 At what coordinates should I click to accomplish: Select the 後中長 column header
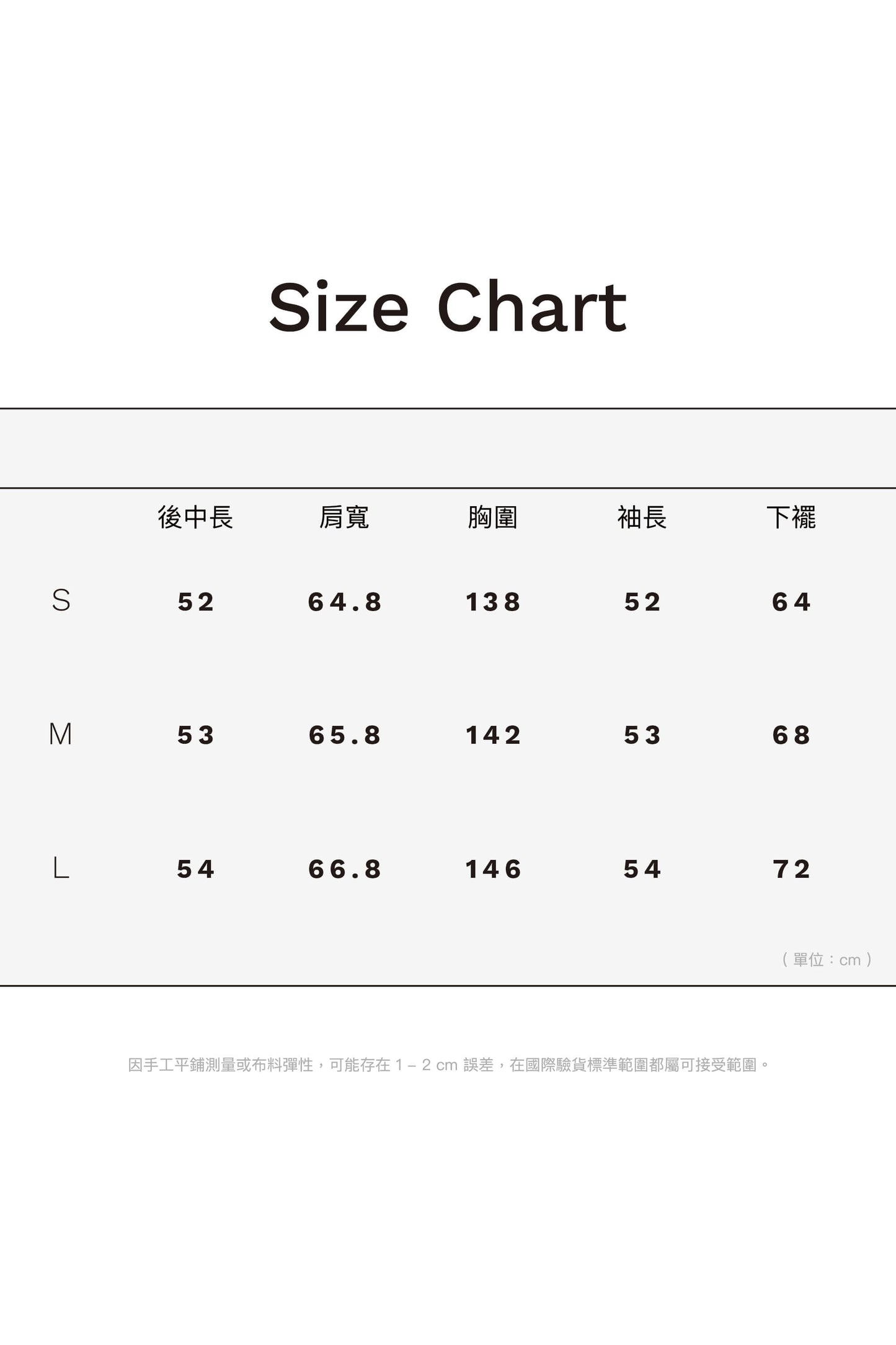pyautogui.click(x=195, y=517)
